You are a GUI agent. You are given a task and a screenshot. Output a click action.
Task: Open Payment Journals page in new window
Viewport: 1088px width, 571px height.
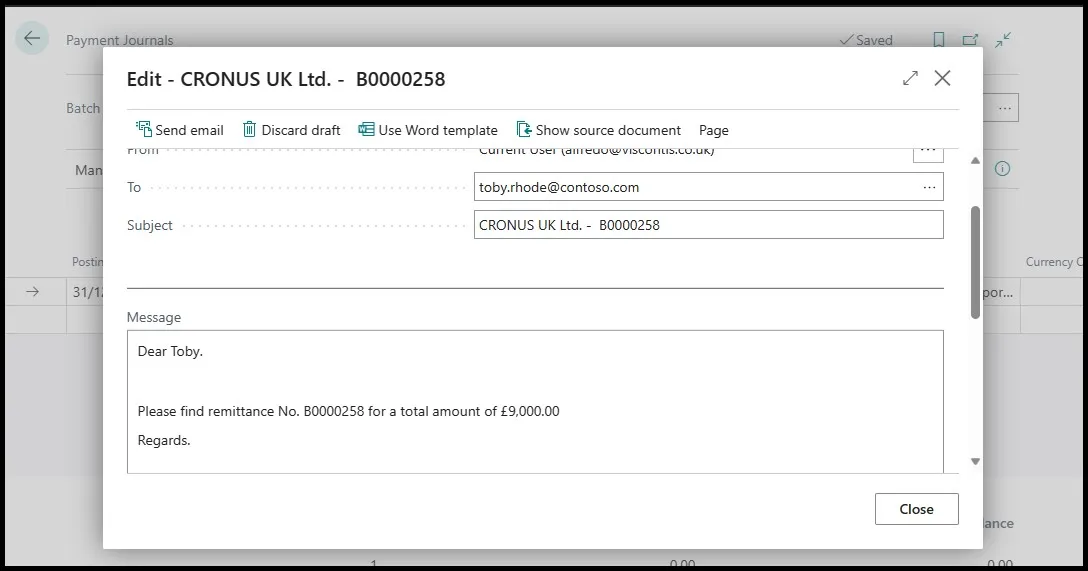point(970,40)
